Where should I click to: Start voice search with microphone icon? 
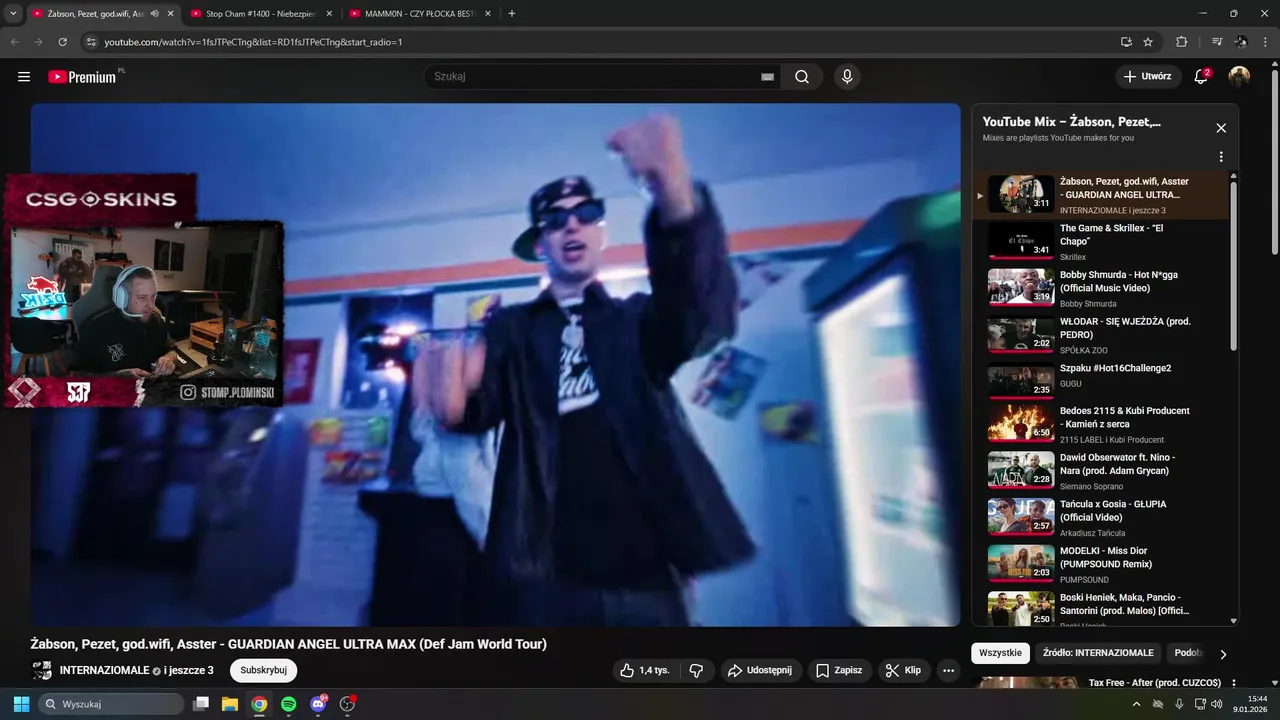(847, 77)
